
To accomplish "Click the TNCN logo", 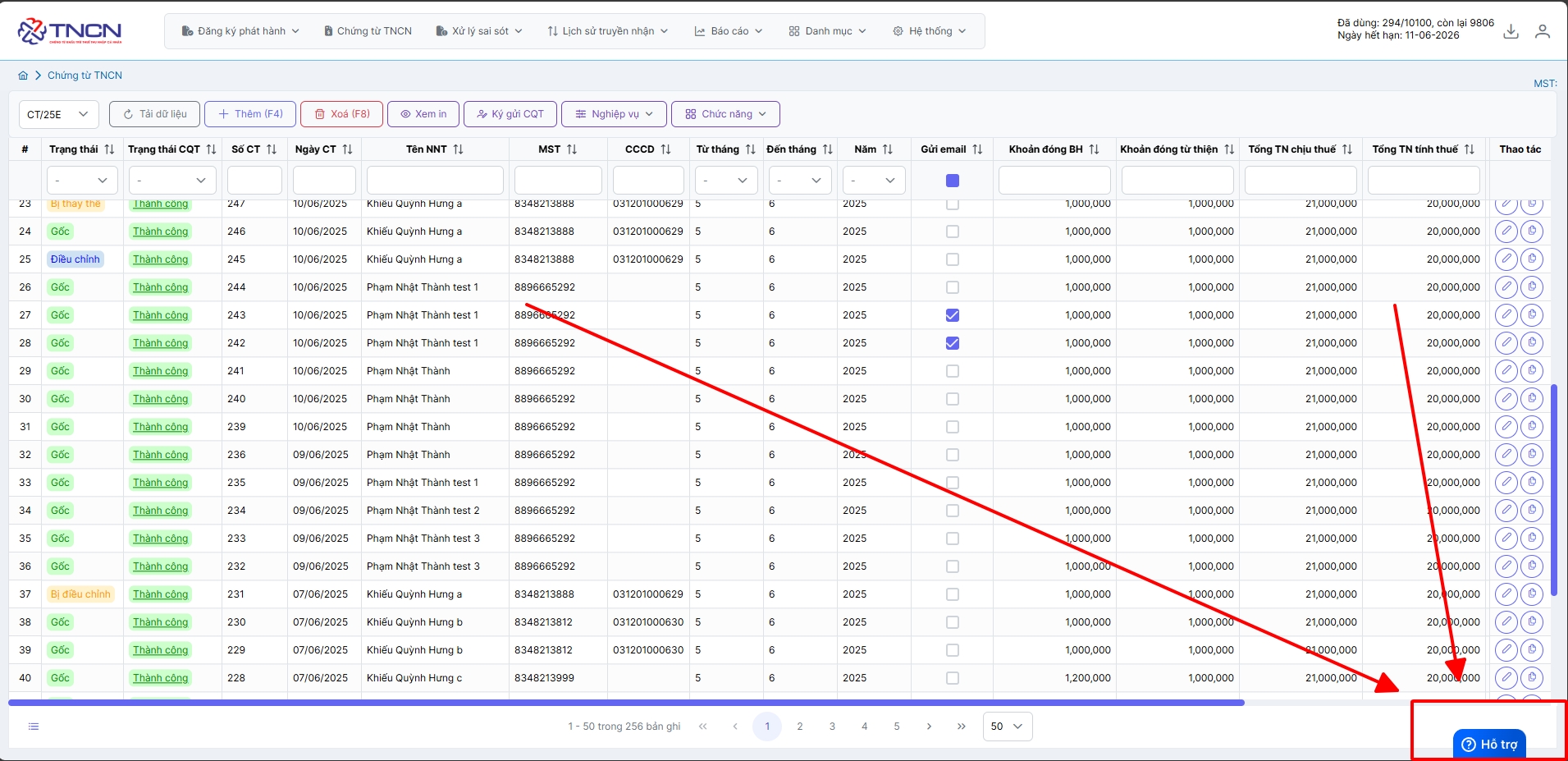I will pyautogui.click(x=70, y=31).
